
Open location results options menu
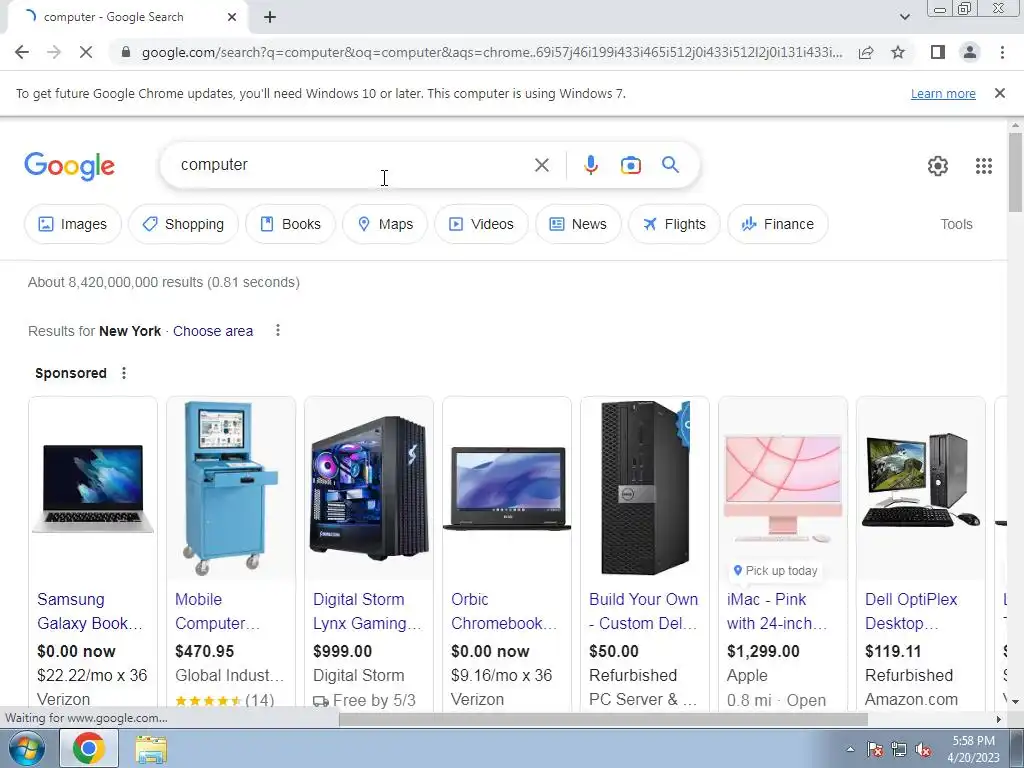(x=278, y=330)
